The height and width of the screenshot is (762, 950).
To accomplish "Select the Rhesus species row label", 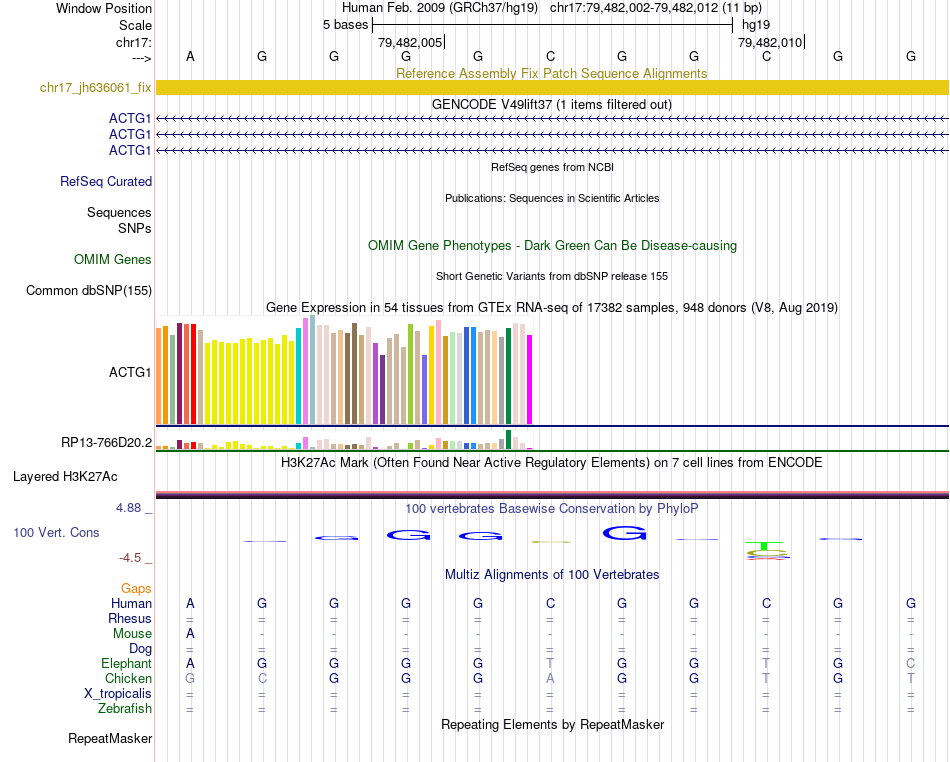I will pos(129,619).
